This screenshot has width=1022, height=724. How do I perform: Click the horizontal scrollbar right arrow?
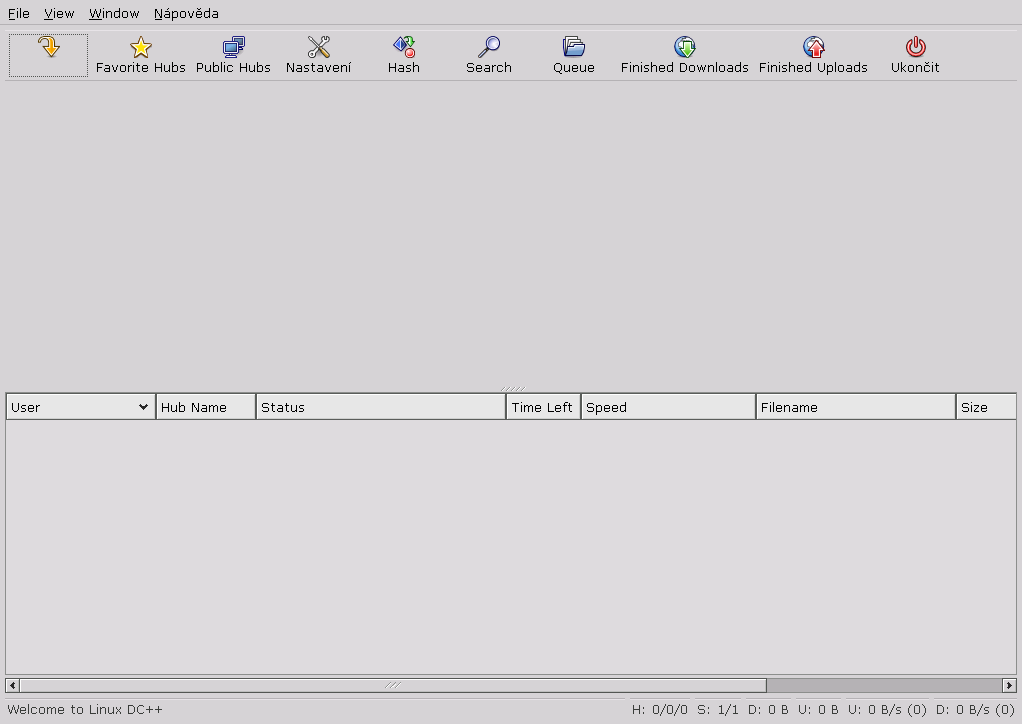1009,686
